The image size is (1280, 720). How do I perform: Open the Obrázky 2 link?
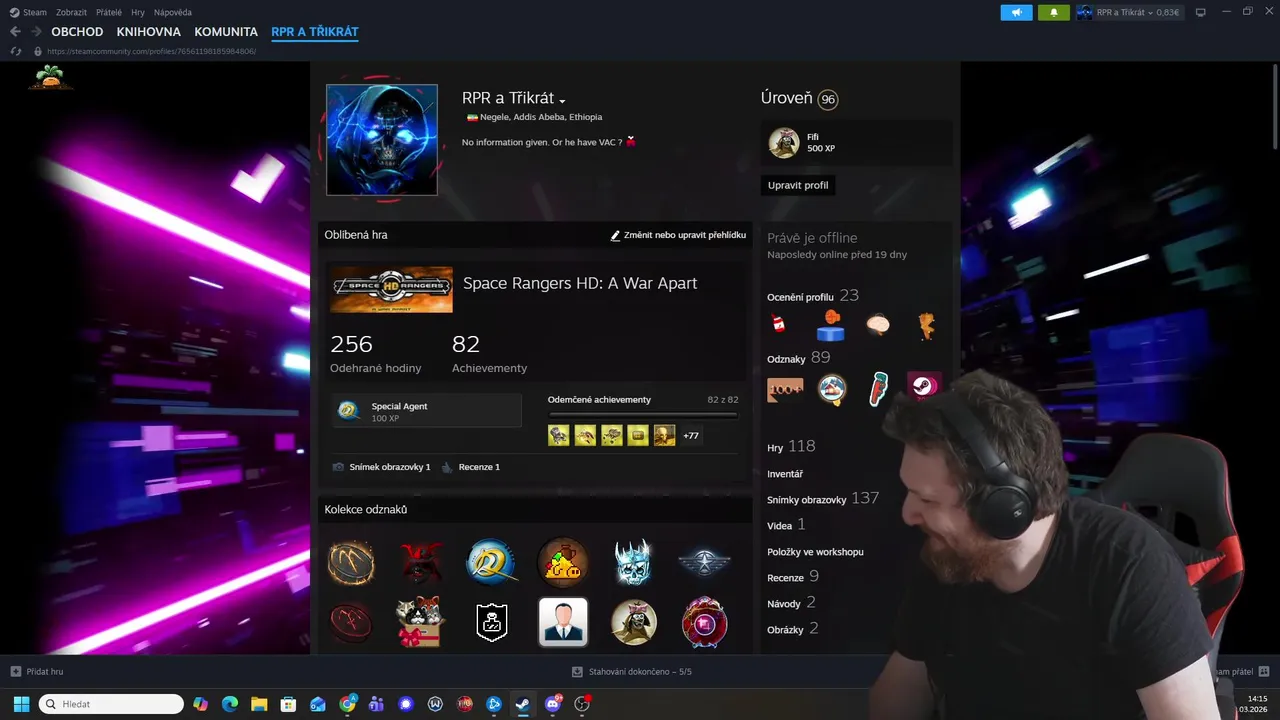793,628
